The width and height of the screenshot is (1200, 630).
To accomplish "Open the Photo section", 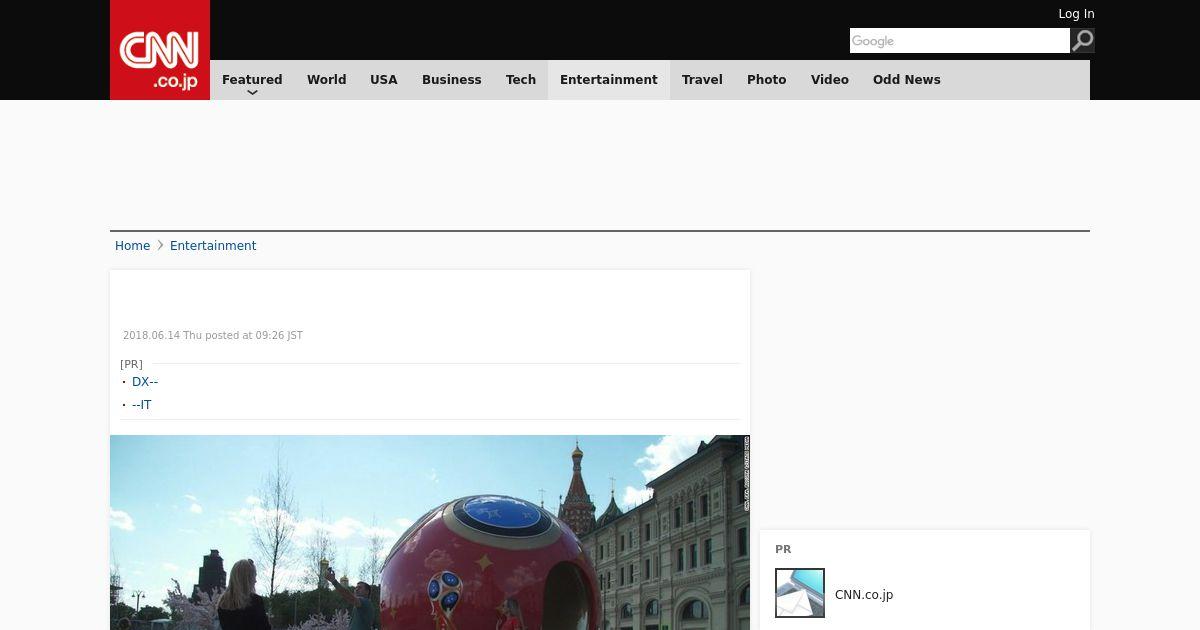I will (767, 80).
